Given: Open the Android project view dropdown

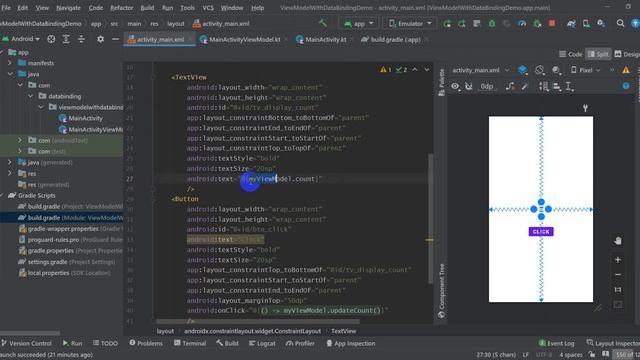Looking at the screenshot, I should pyautogui.click(x=21, y=39).
